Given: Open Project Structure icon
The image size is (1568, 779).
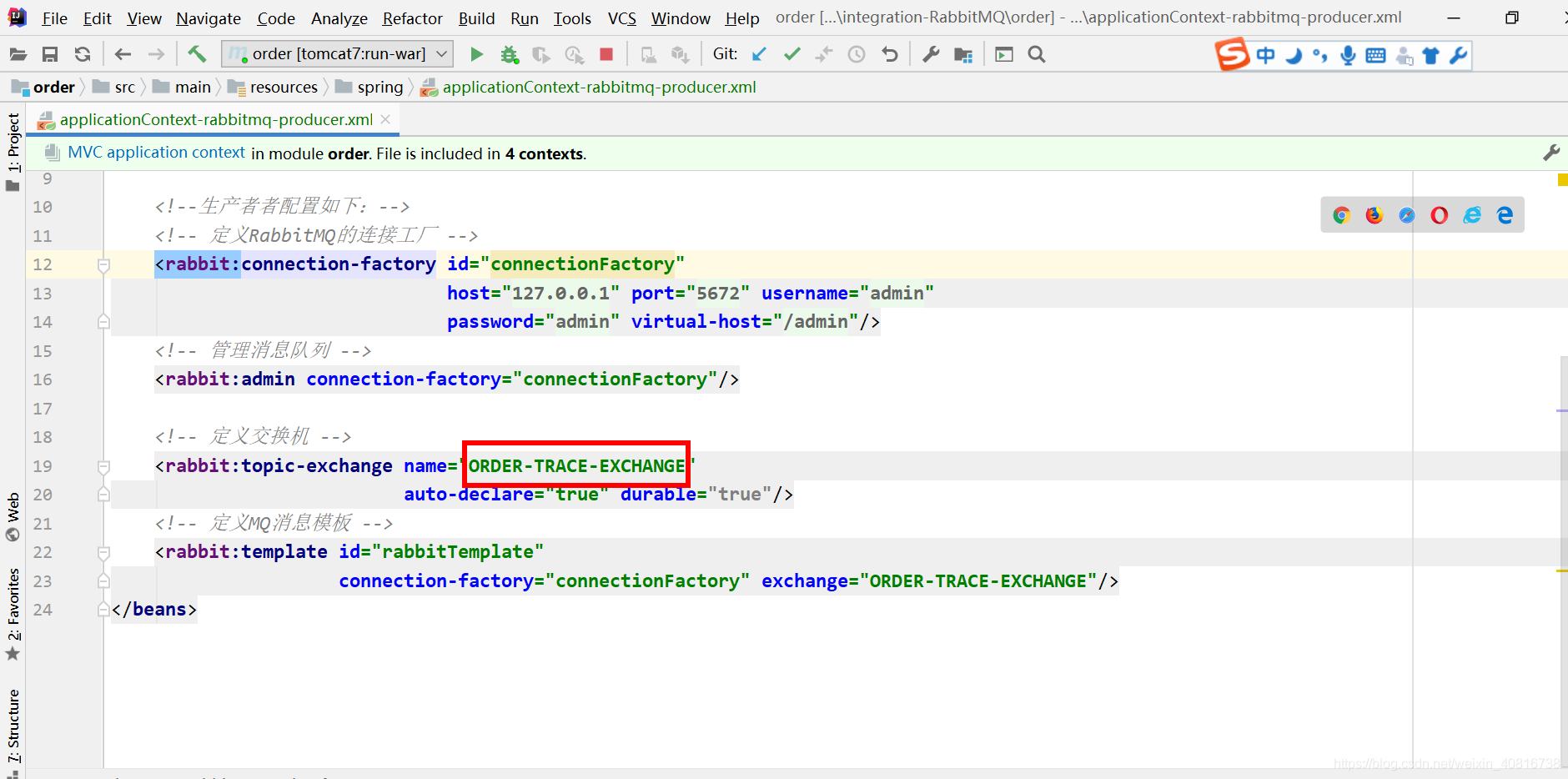Looking at the screenshot, I should [x=963, y=54].
